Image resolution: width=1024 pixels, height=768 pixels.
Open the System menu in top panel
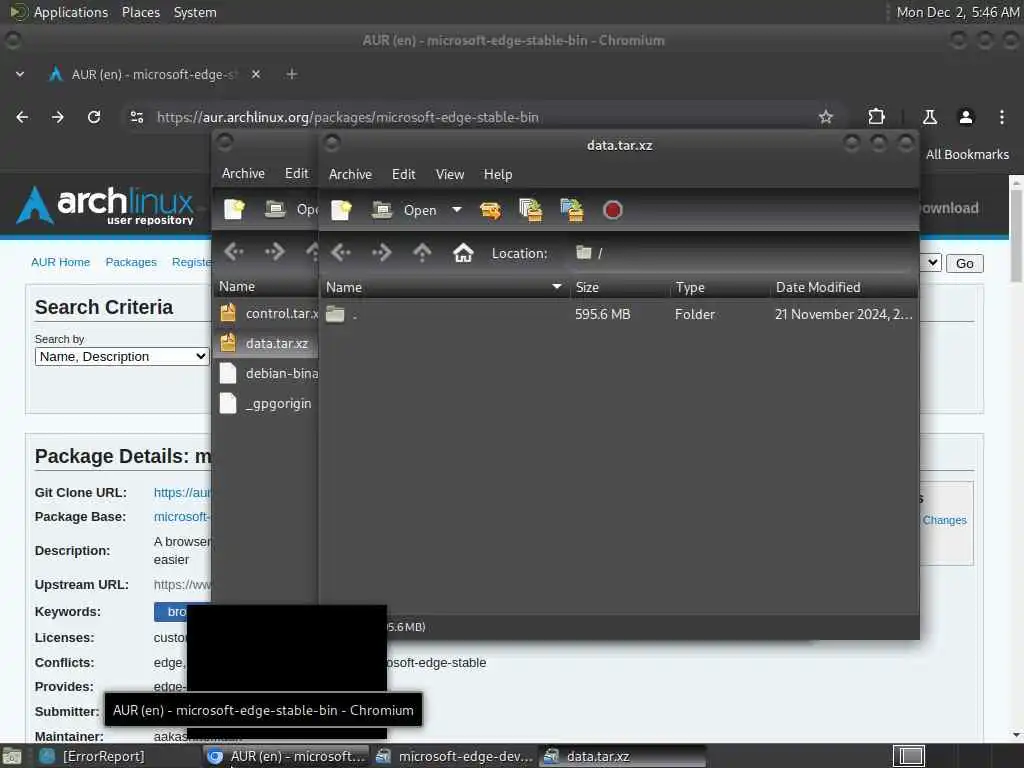pos(195,12)
